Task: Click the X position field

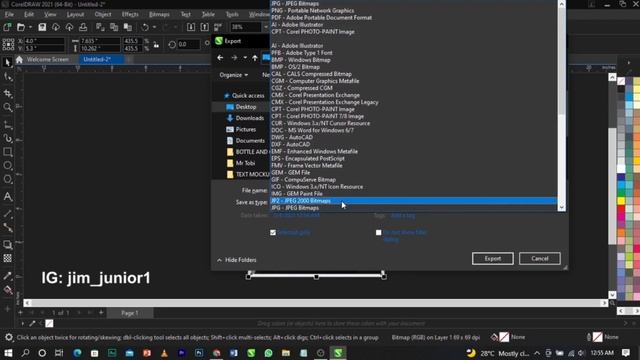Action: (x=44, y=41)
